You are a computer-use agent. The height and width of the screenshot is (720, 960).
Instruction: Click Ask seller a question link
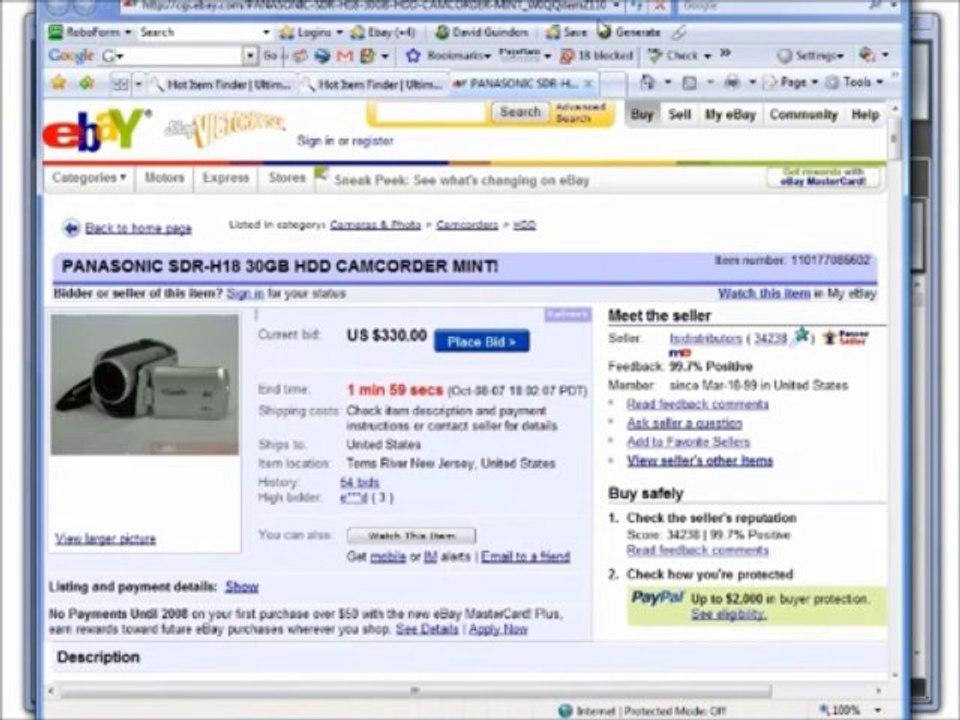coord(684,423)
